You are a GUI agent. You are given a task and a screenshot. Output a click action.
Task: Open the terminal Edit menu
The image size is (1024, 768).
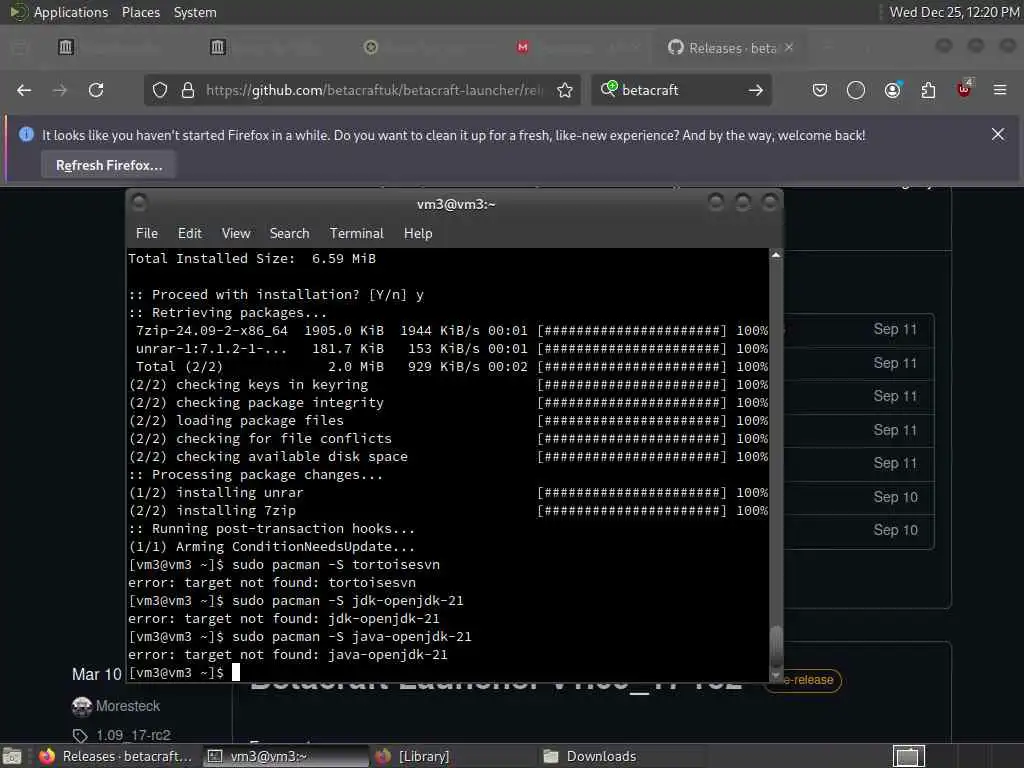pyautogui.click(x=189, y=233)
